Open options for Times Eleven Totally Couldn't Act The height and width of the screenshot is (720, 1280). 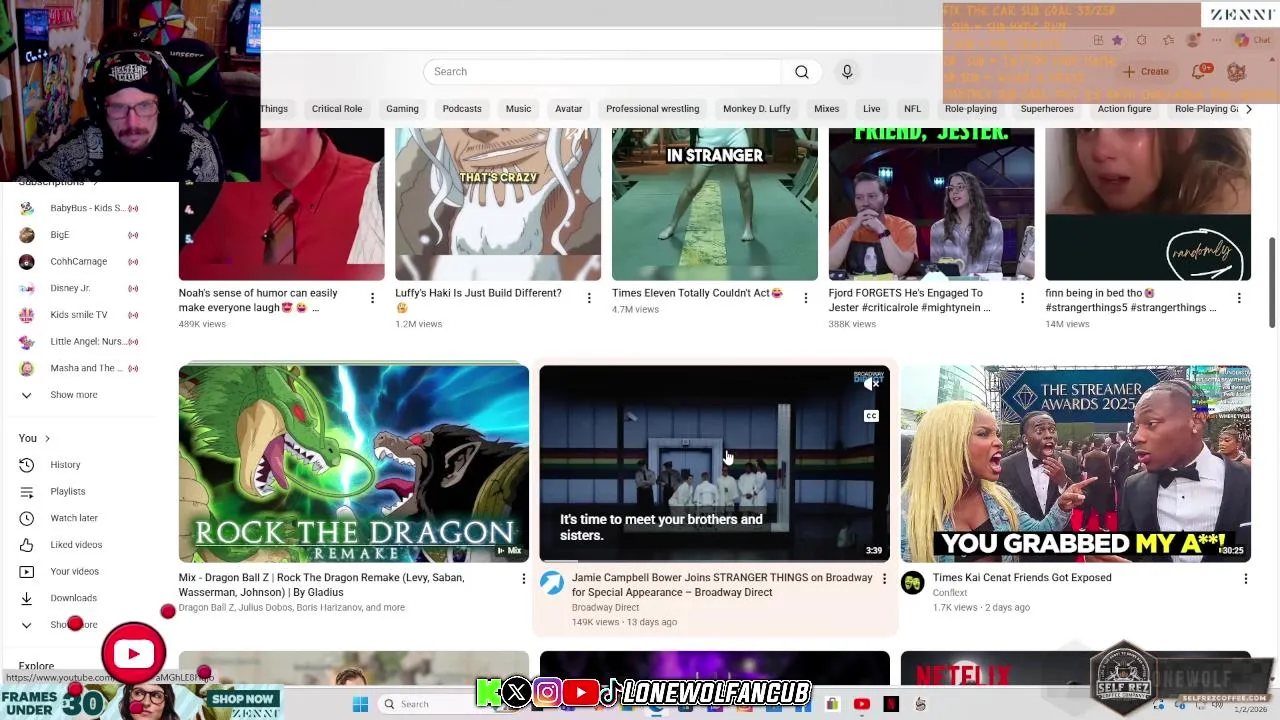pyautogui.click(x=805, y=298)
